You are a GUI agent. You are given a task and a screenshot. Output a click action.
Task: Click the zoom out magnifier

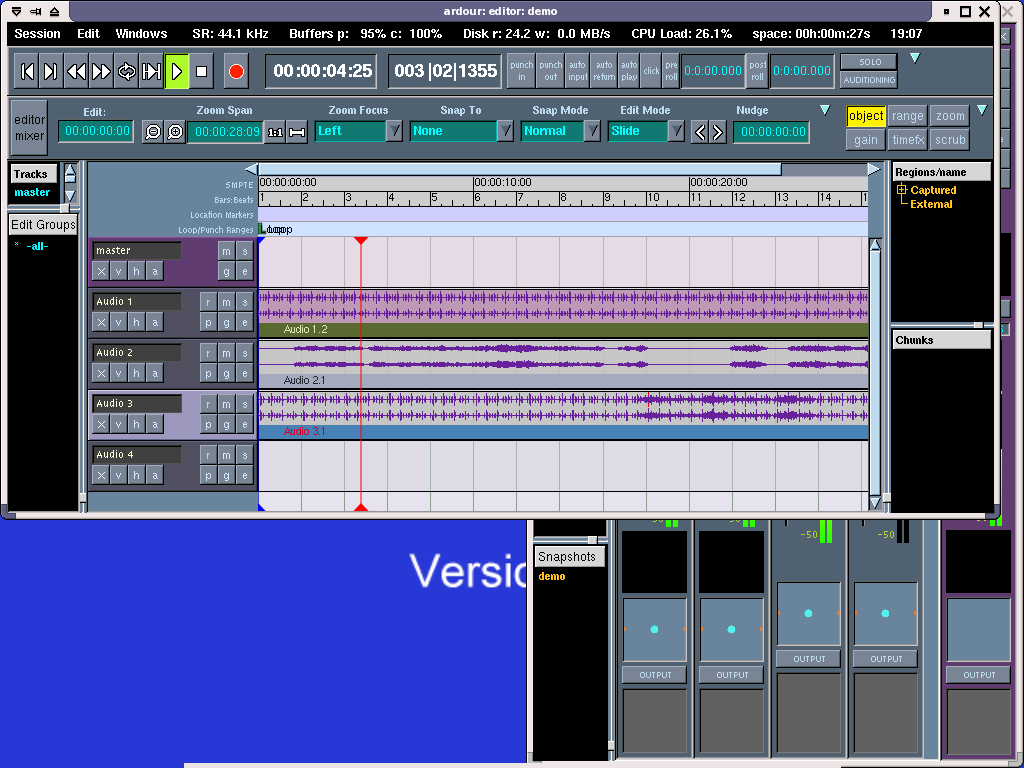(152, 132)
